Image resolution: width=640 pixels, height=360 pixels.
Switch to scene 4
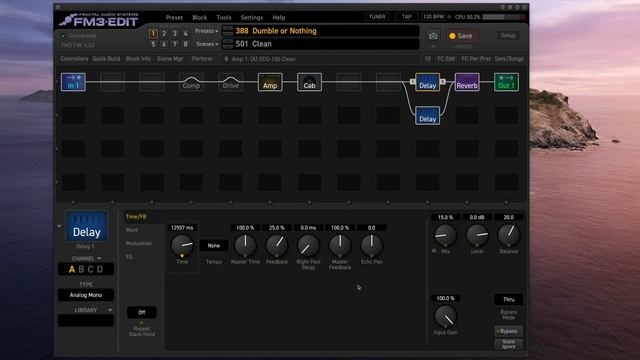pos(185,33)
